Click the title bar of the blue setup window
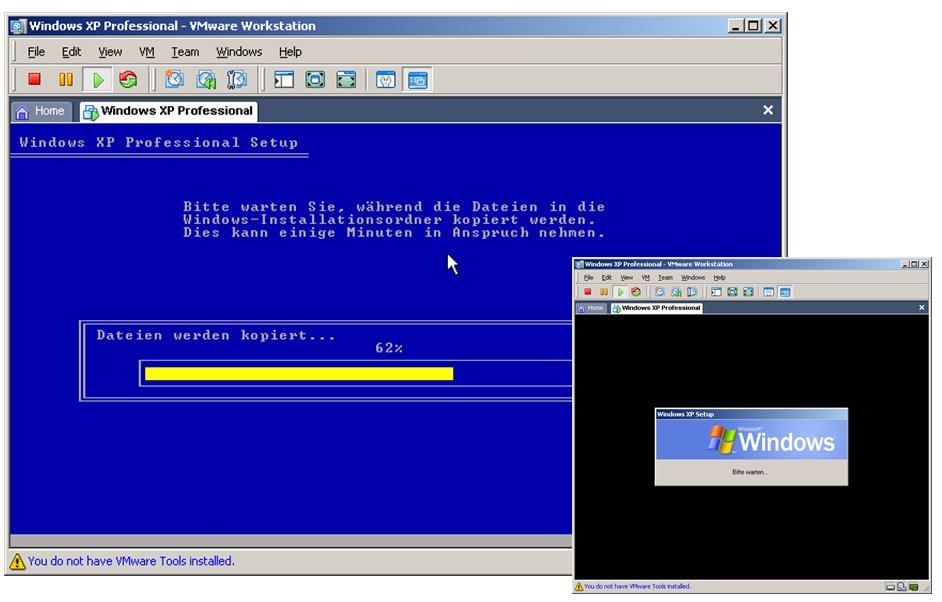The width and height of the screenshot is (942, 602). (397, 26)
